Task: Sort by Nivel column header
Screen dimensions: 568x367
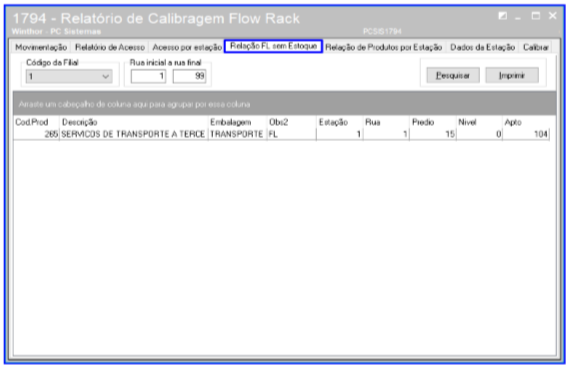Action: [479, 122]
